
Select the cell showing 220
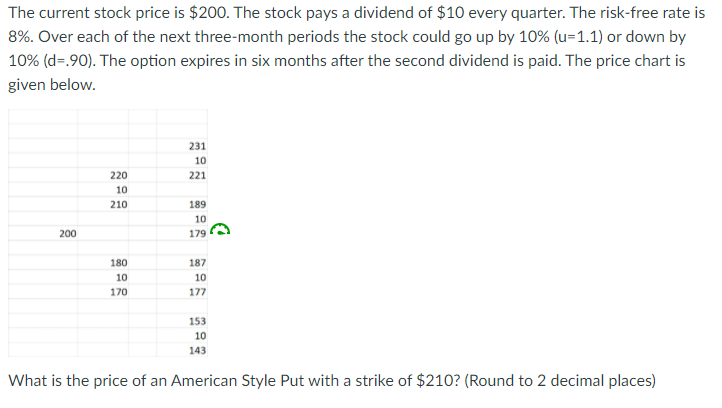(x=119, y=175)
